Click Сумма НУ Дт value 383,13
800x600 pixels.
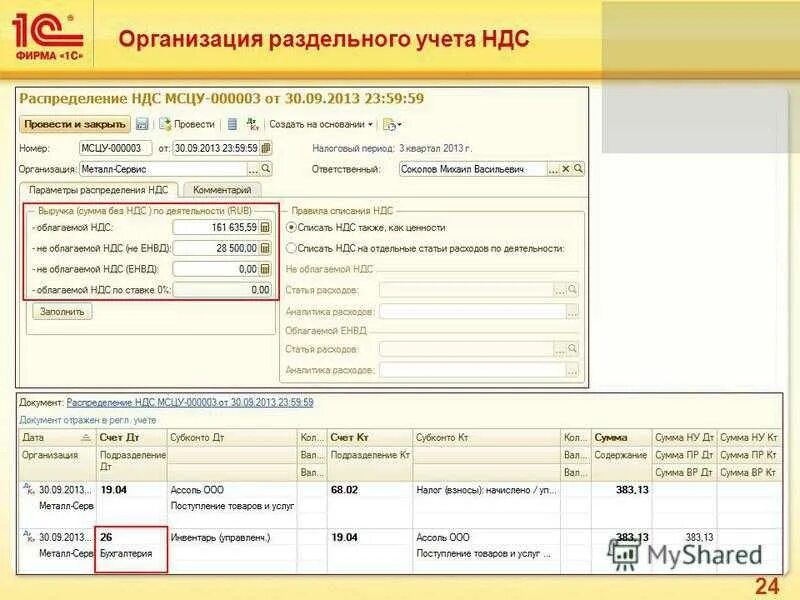(699, 537)
